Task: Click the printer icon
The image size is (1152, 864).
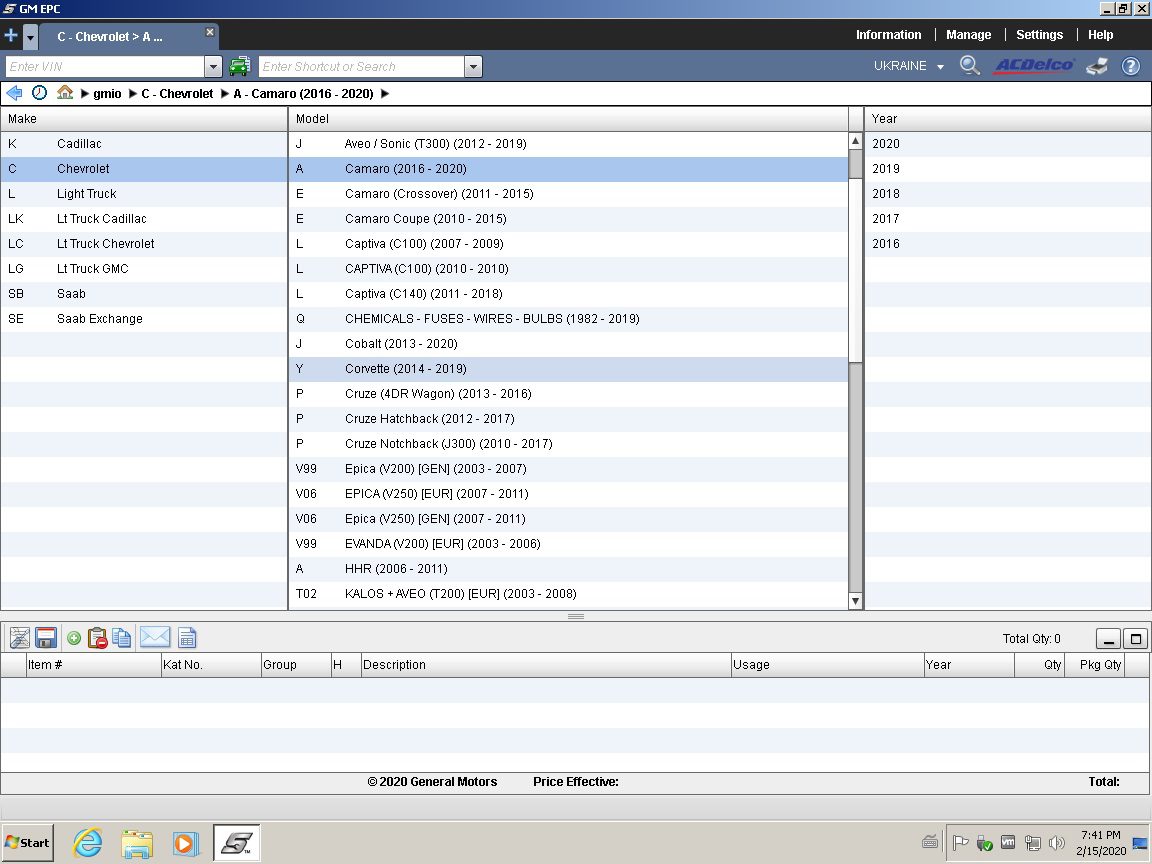Action: click(1097, 66)
